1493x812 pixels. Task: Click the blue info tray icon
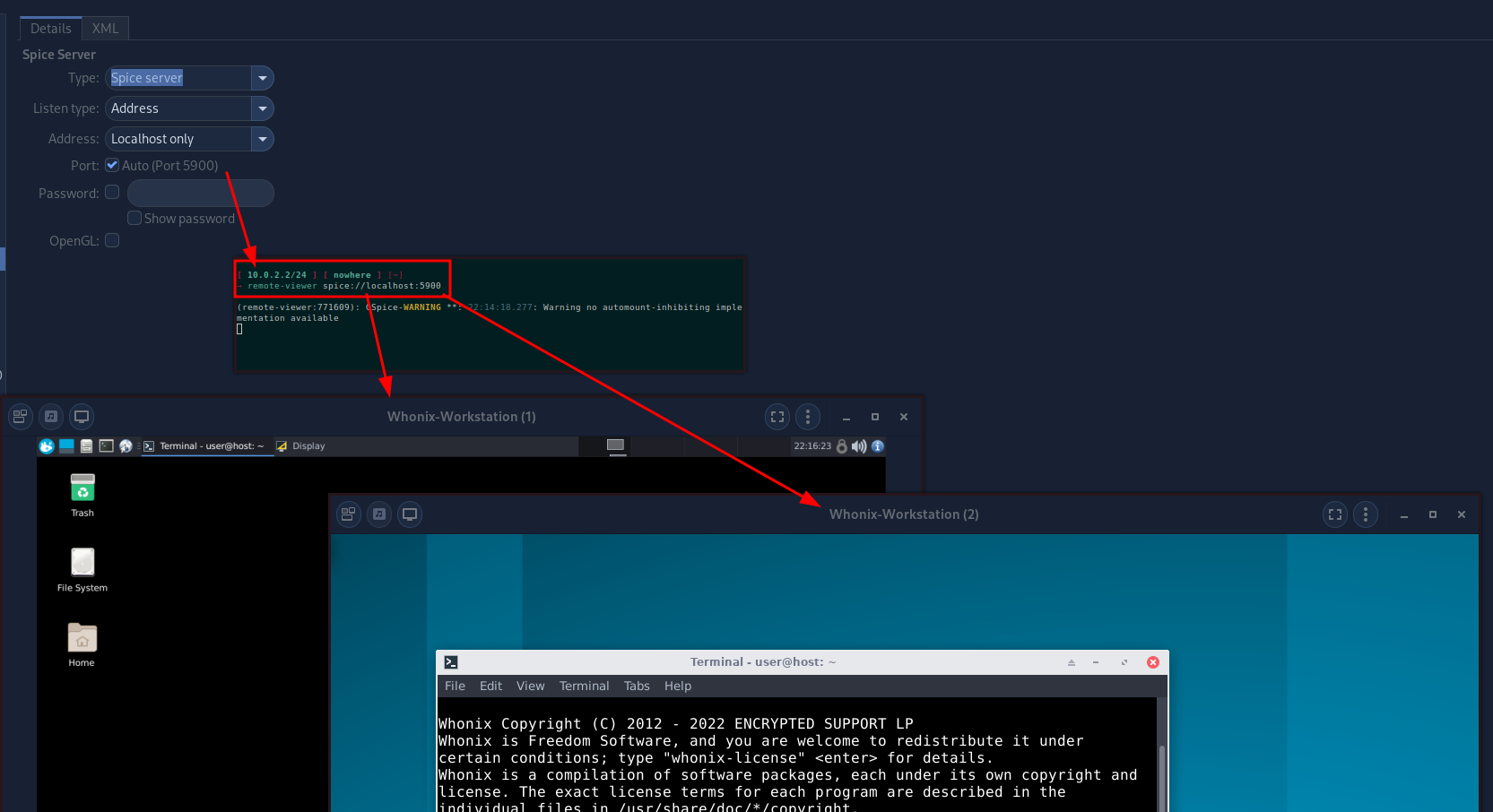(878, 445)
